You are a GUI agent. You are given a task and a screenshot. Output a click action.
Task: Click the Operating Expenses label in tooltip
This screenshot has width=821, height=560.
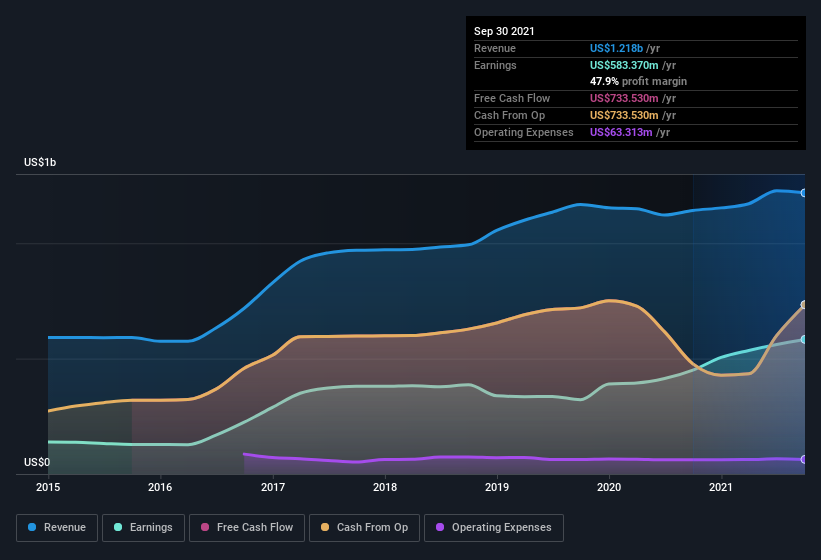click(524, 132)
